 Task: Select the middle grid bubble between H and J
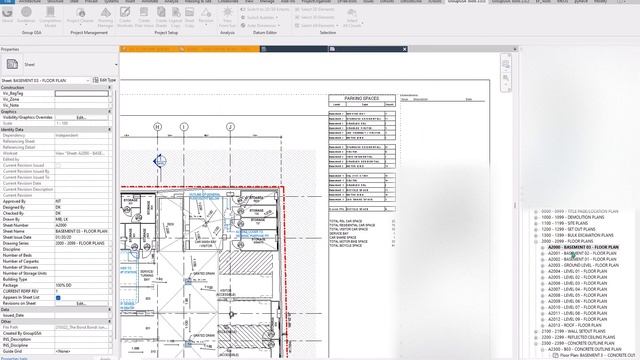point(184,127)
